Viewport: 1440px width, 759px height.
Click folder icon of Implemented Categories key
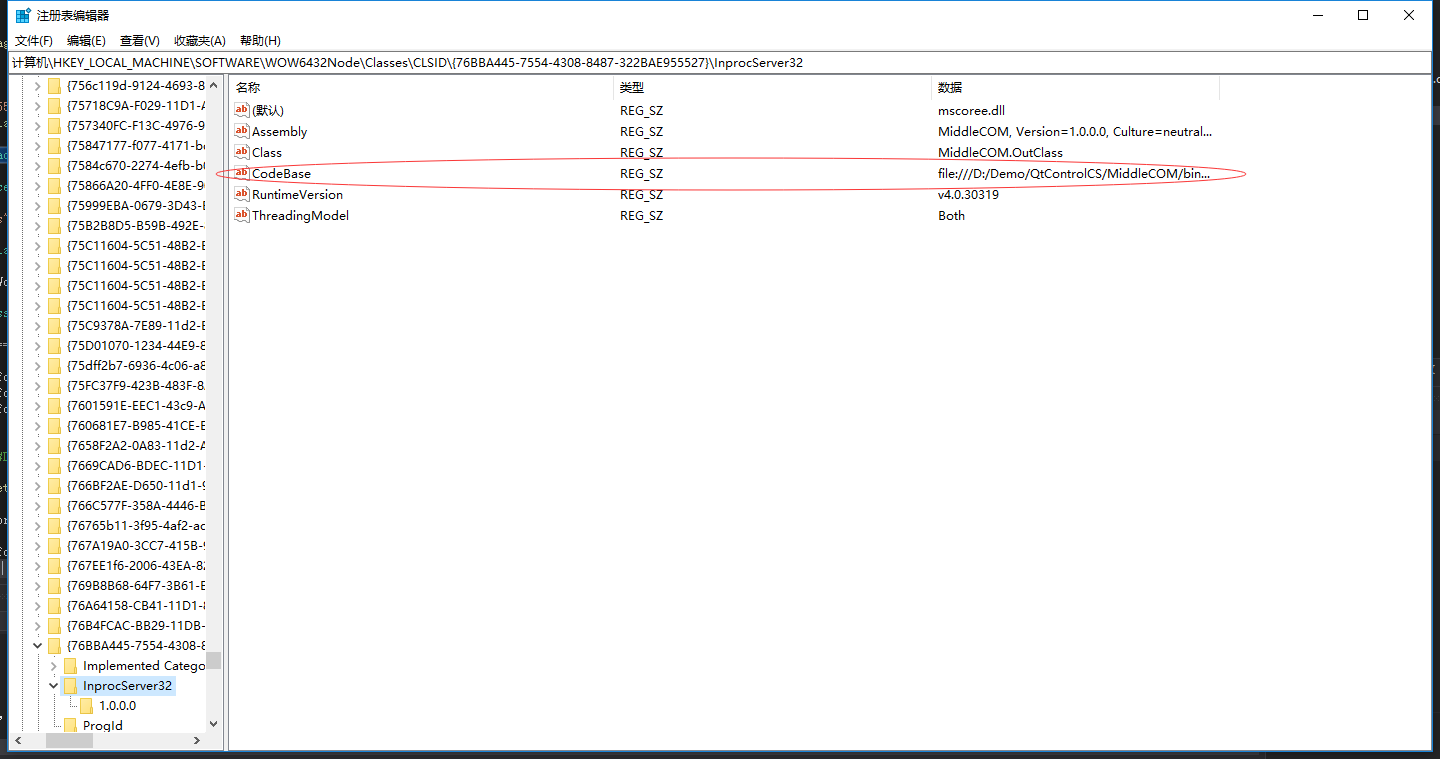pyautogui.click(x=70, y=665)
